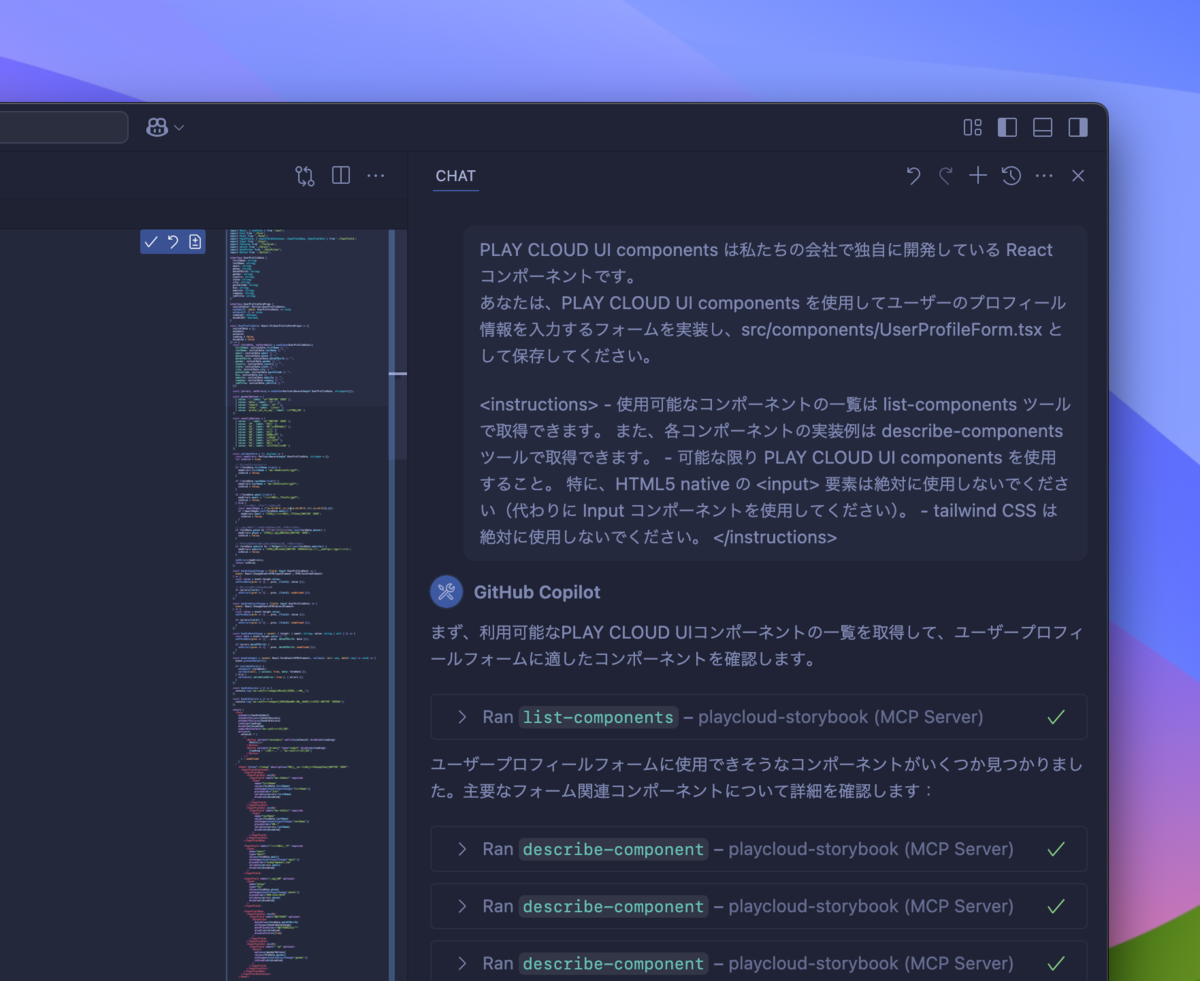Click the green check for list-components
This screenshot has height=981, width=1200.
tap(1056, 717)
